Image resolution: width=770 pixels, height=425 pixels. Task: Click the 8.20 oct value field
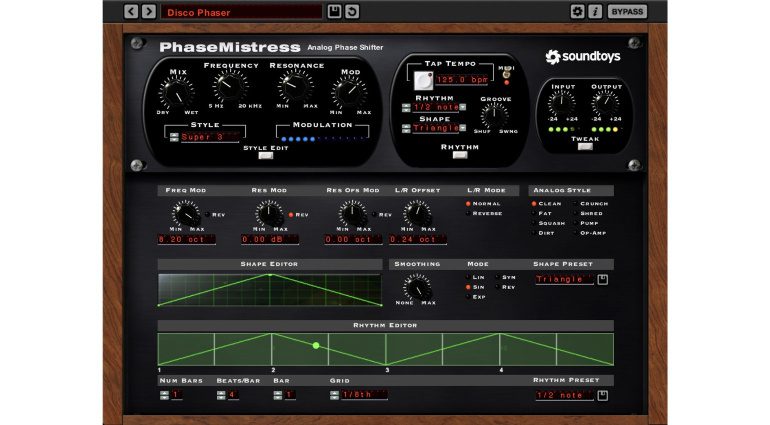click(187, 240)
